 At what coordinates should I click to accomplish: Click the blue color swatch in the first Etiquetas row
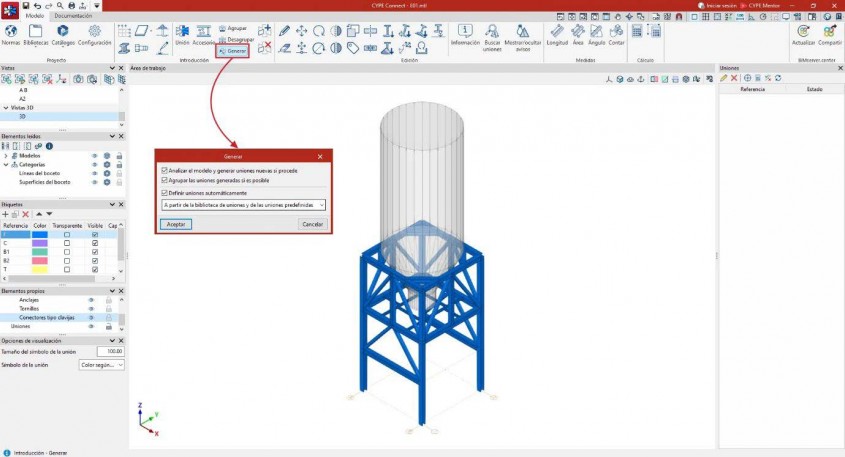(x=40, y=234)
